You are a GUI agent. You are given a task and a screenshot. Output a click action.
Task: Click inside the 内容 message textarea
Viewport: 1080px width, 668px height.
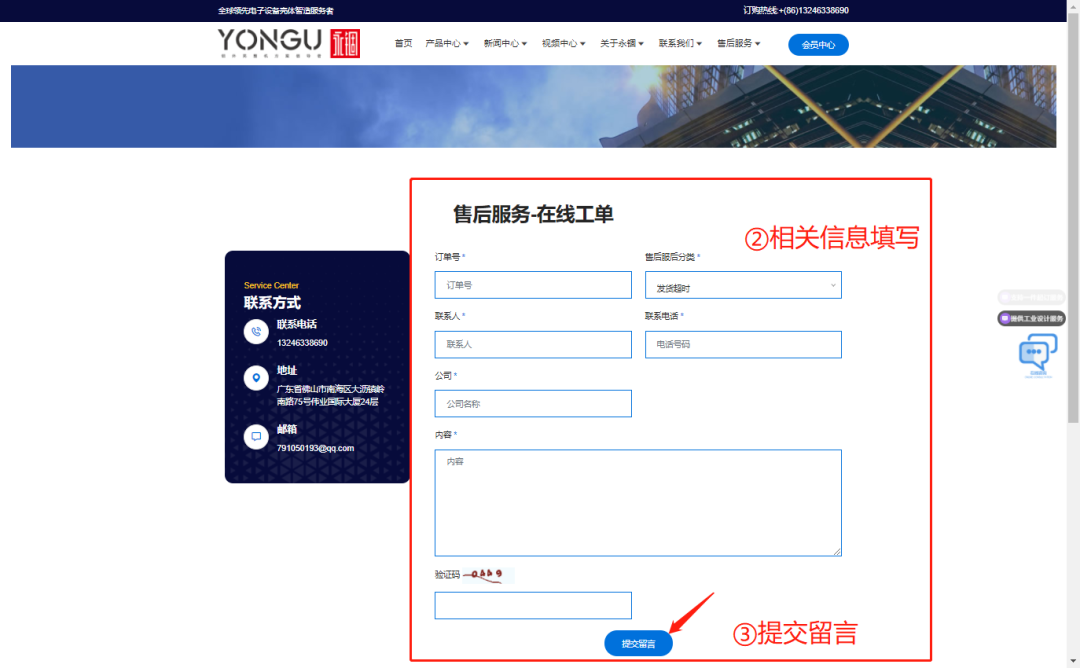tap(637, 500)
